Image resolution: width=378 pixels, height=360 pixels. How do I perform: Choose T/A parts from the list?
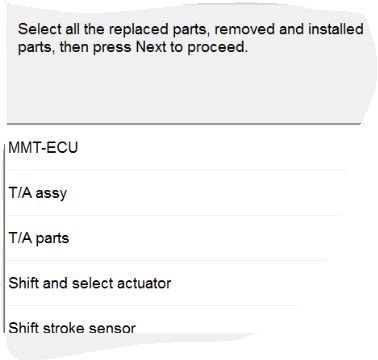coord(39,238)
